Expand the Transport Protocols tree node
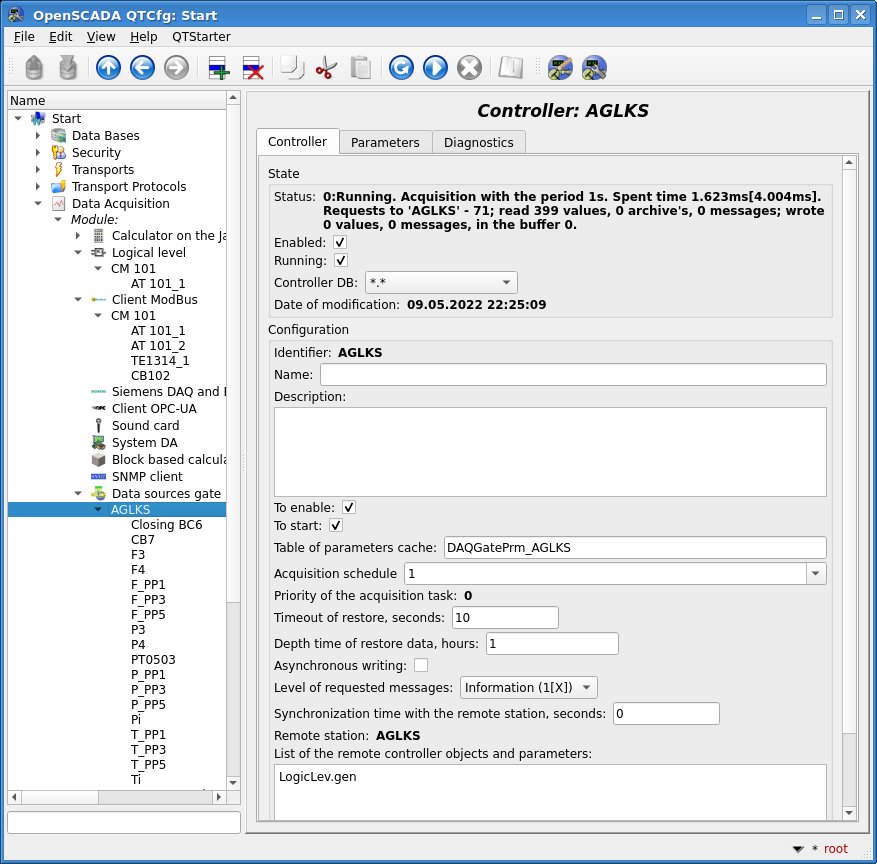 coord(37,186)
